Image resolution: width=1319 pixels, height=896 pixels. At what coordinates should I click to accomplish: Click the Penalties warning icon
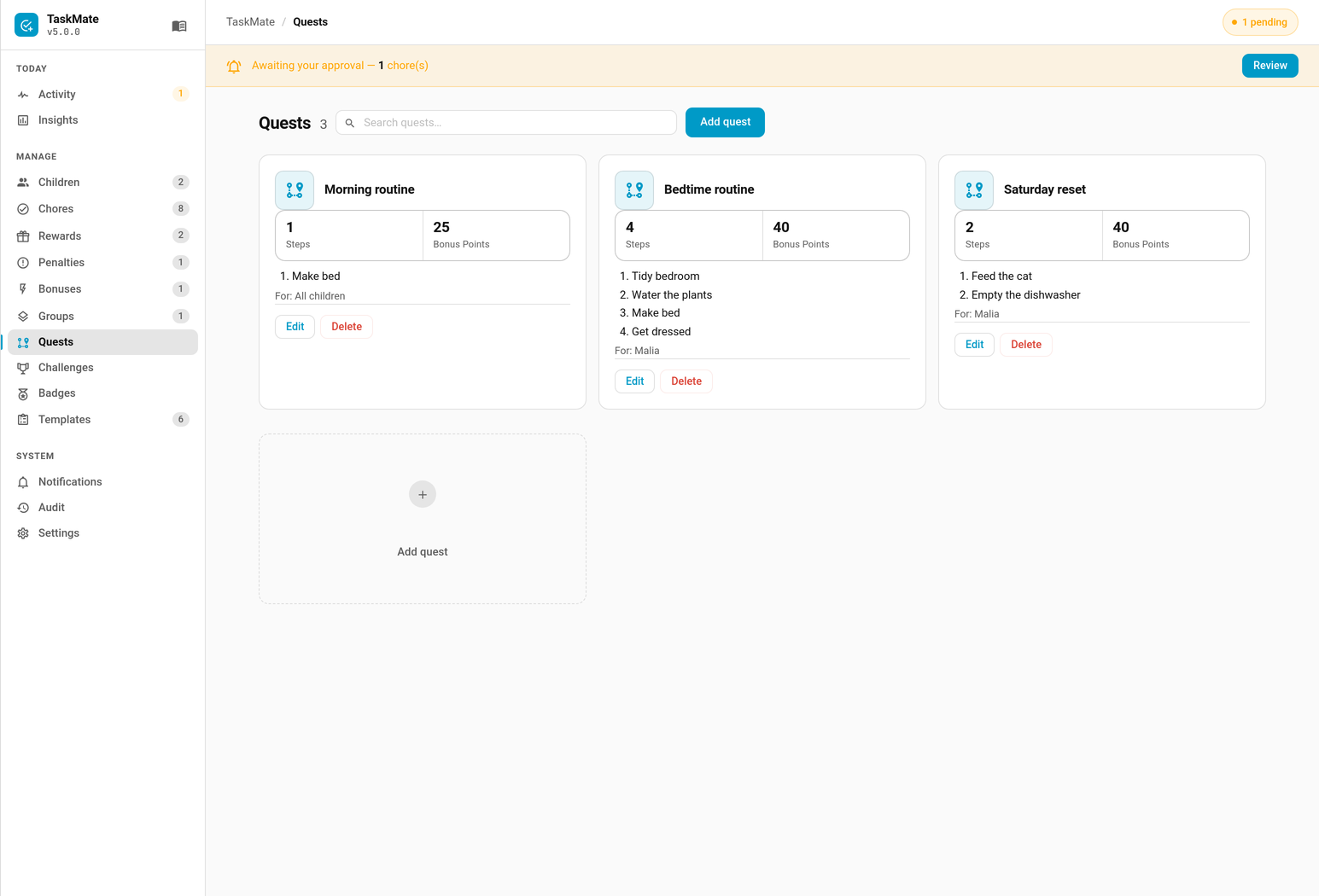point(23,263)
